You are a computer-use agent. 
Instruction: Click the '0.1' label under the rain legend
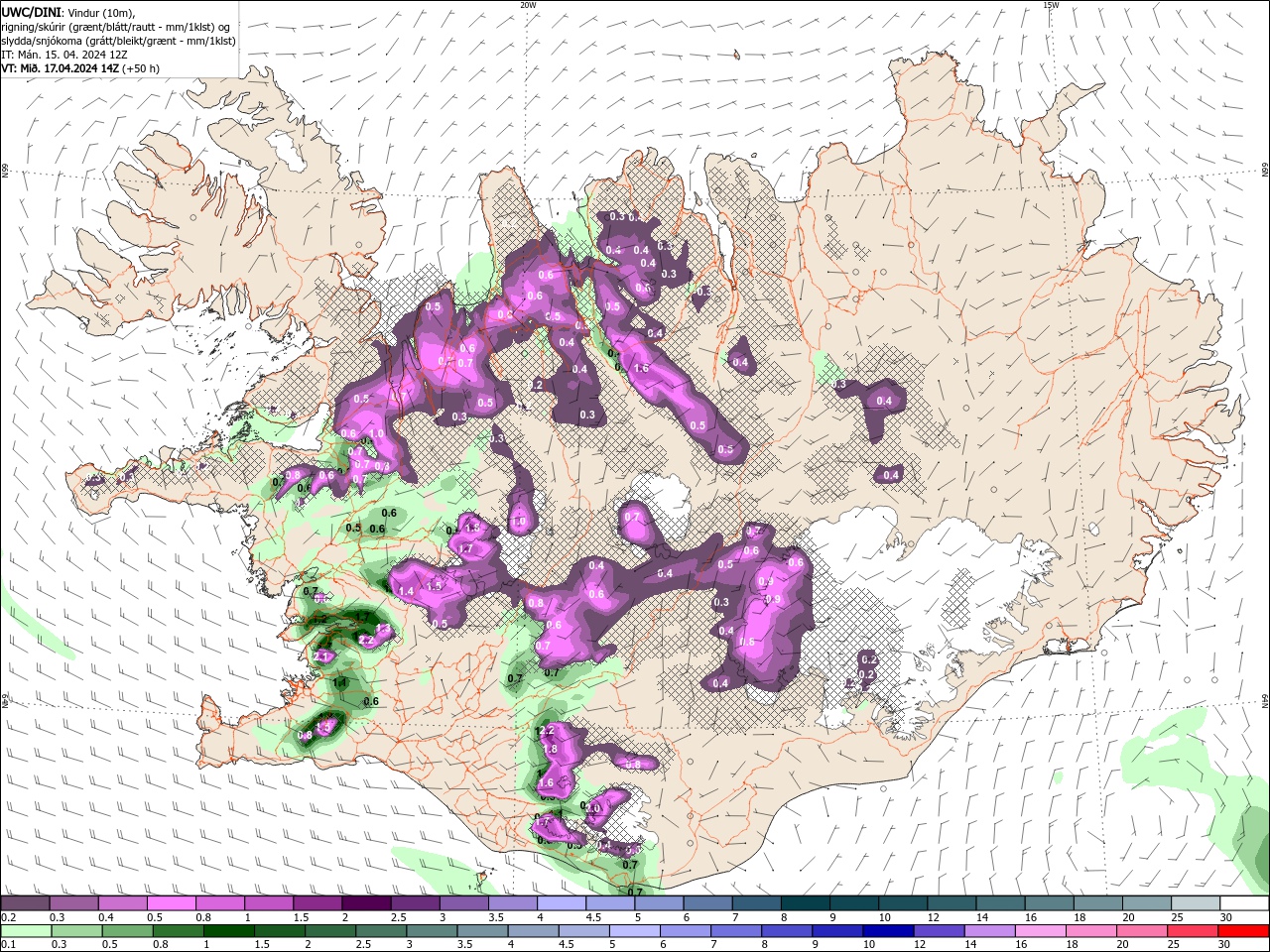coord(8,945)
